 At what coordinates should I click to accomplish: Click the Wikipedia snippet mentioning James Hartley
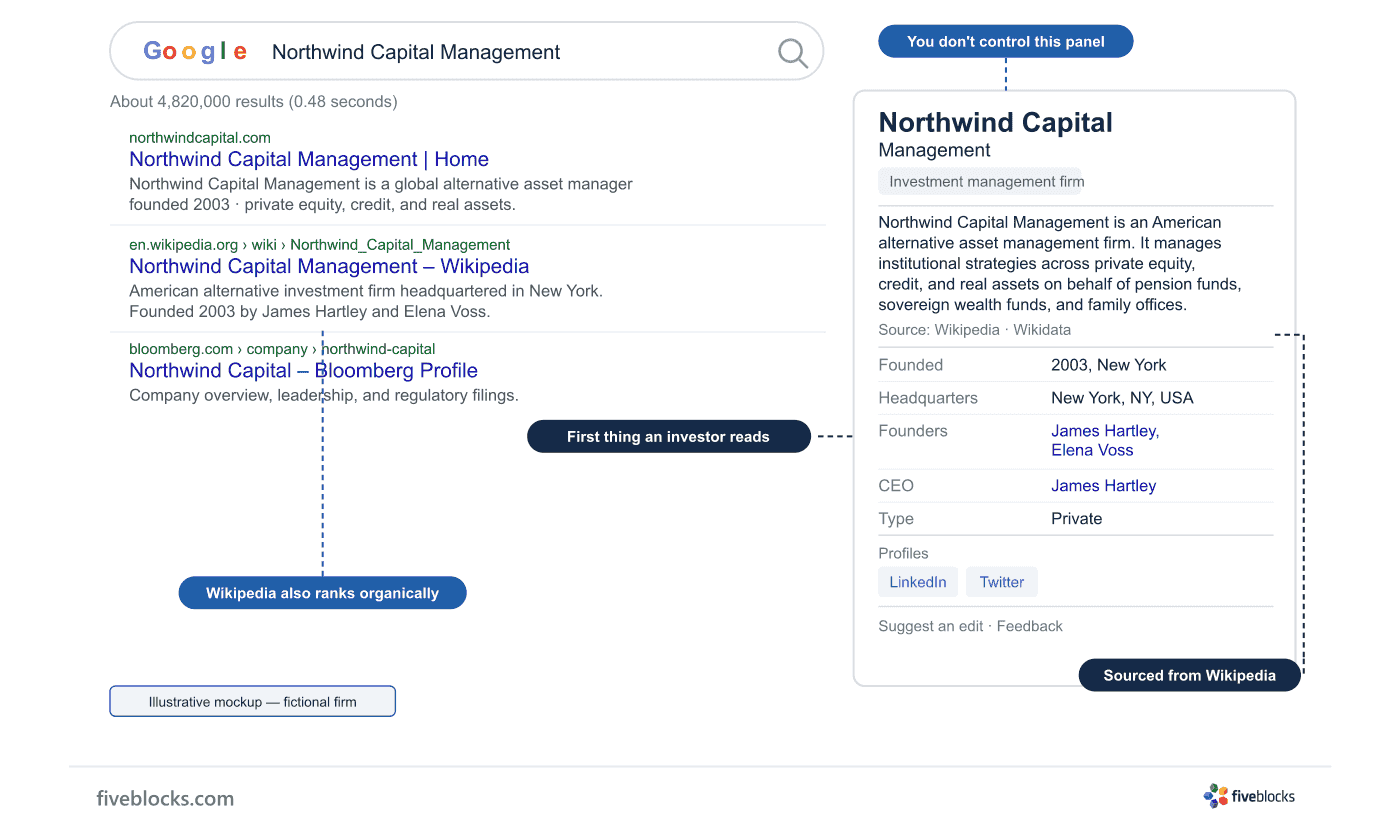click(366, 301)
